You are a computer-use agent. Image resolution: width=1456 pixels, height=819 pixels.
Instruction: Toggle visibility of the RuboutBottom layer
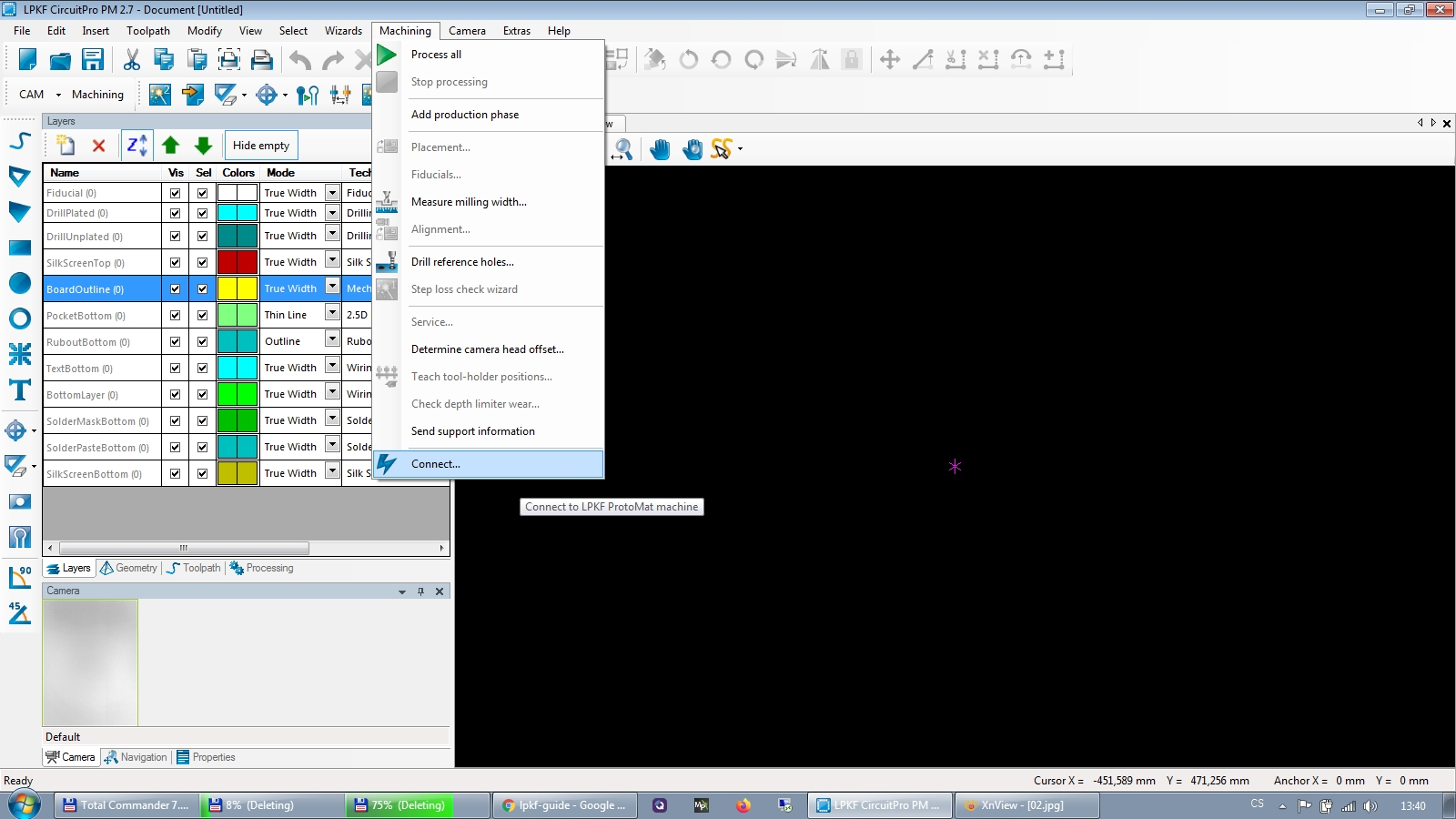[x=175, y=341]
